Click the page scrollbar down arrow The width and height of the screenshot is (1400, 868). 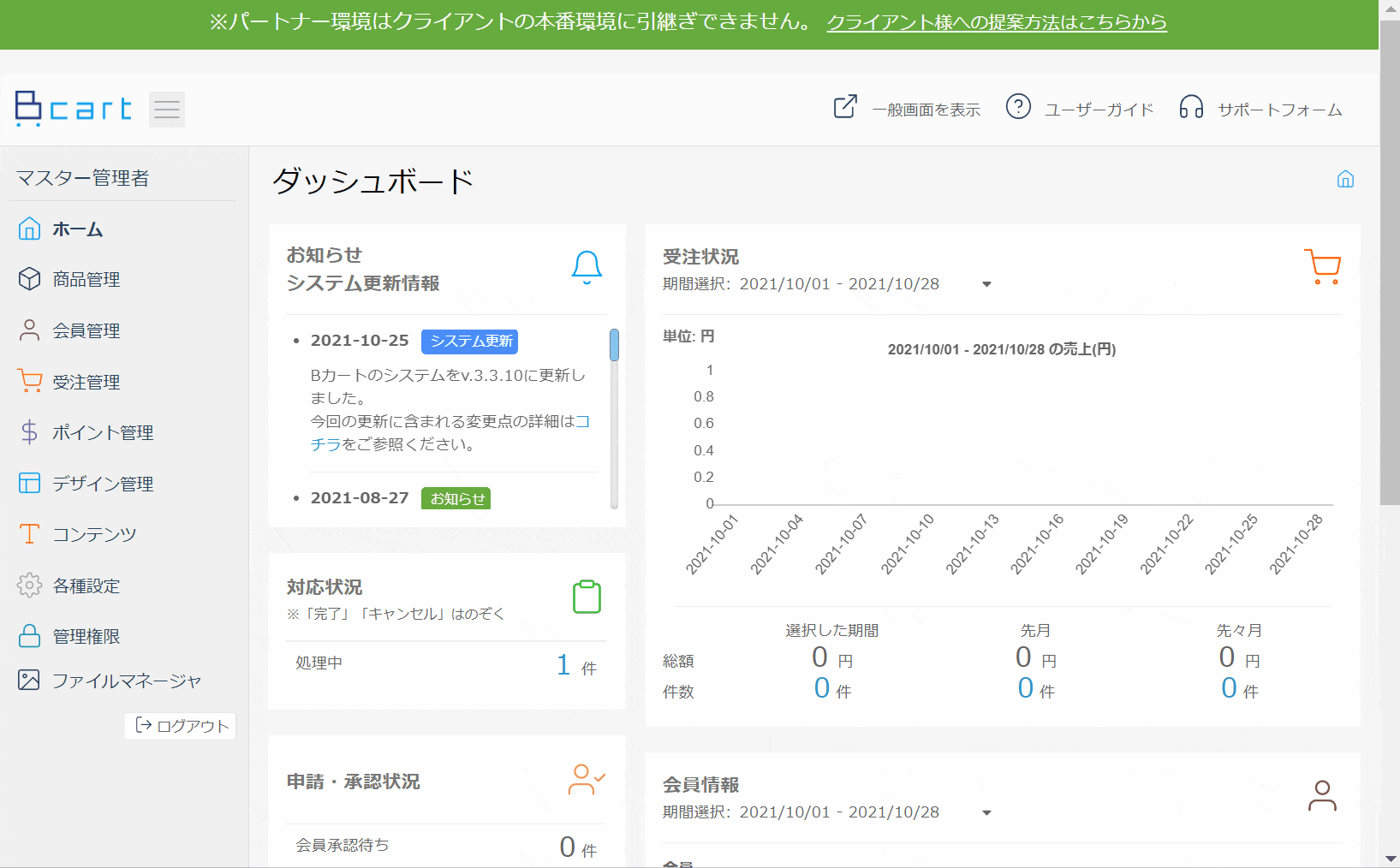click(x=1390, y=859)
